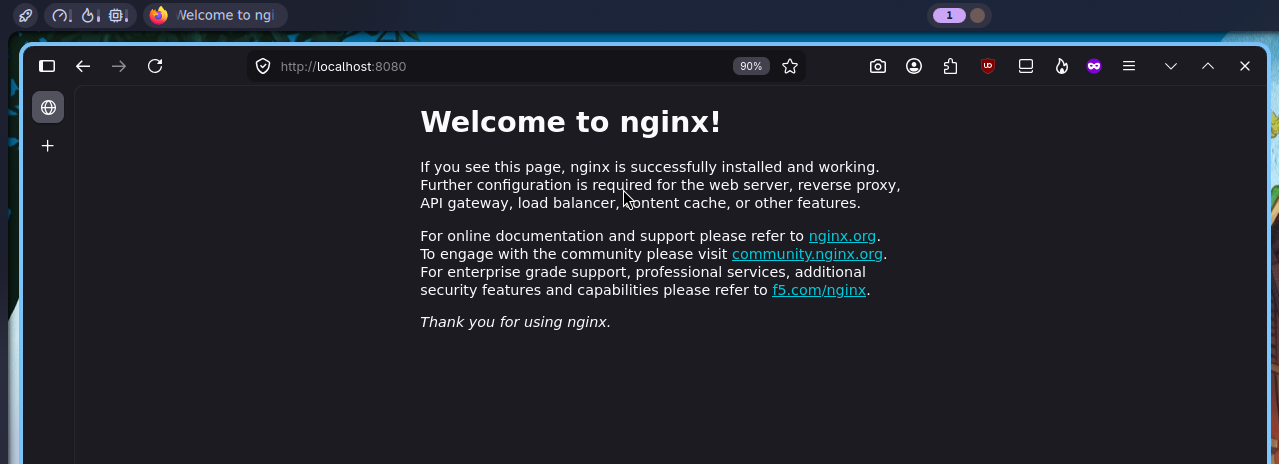Open the account profile icon
Viewport: 1279px width, 464px height.
[914, 66]
